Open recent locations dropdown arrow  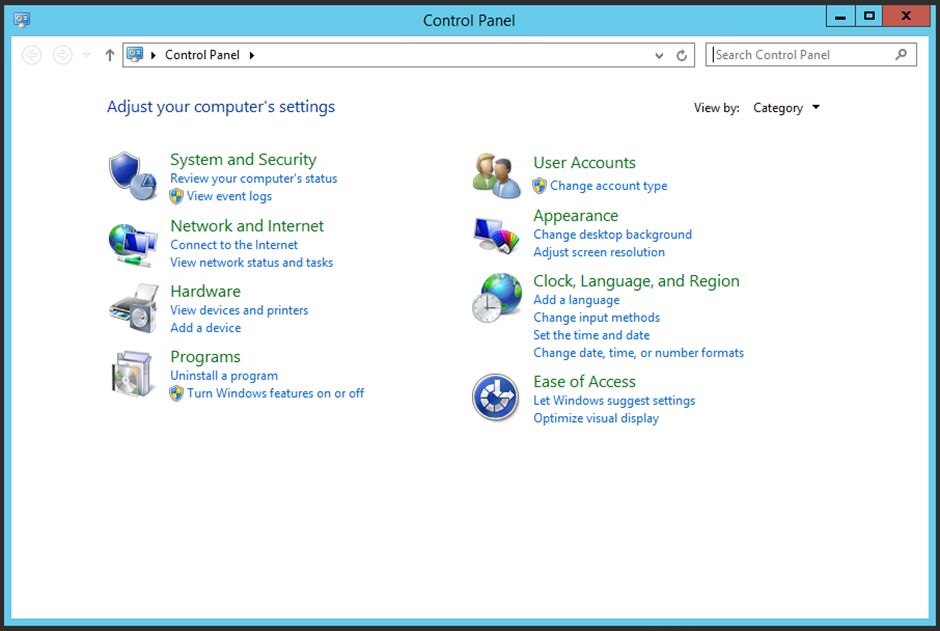(87, 55)
